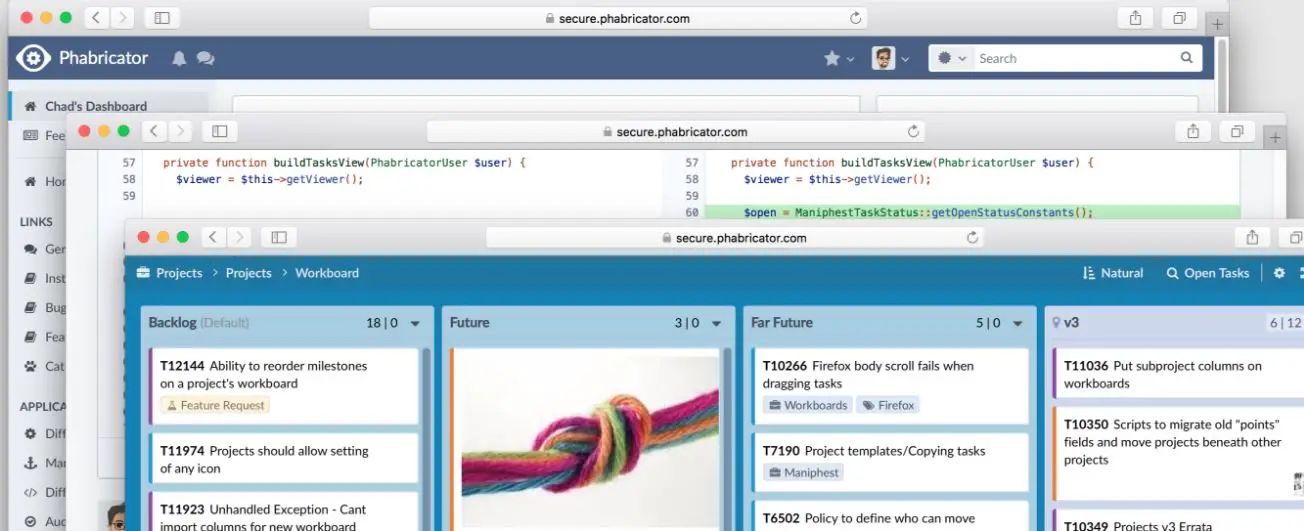Image resolution: width=1304 pixels, height=531 pixels.
Task: Open favorites star menu in Phabricator header
Action: coord(838,59)
